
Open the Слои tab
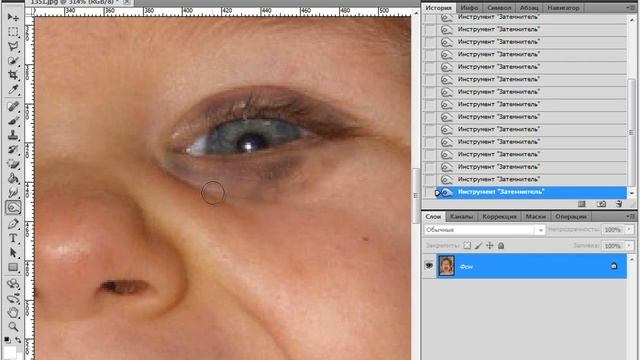[x=433, y=216]
